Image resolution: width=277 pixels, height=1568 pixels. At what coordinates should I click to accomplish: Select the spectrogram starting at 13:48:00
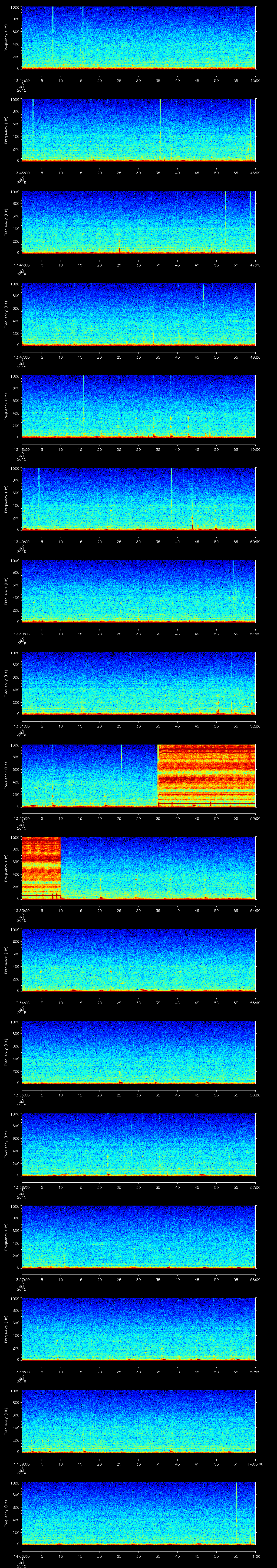(x=138, y=407)
